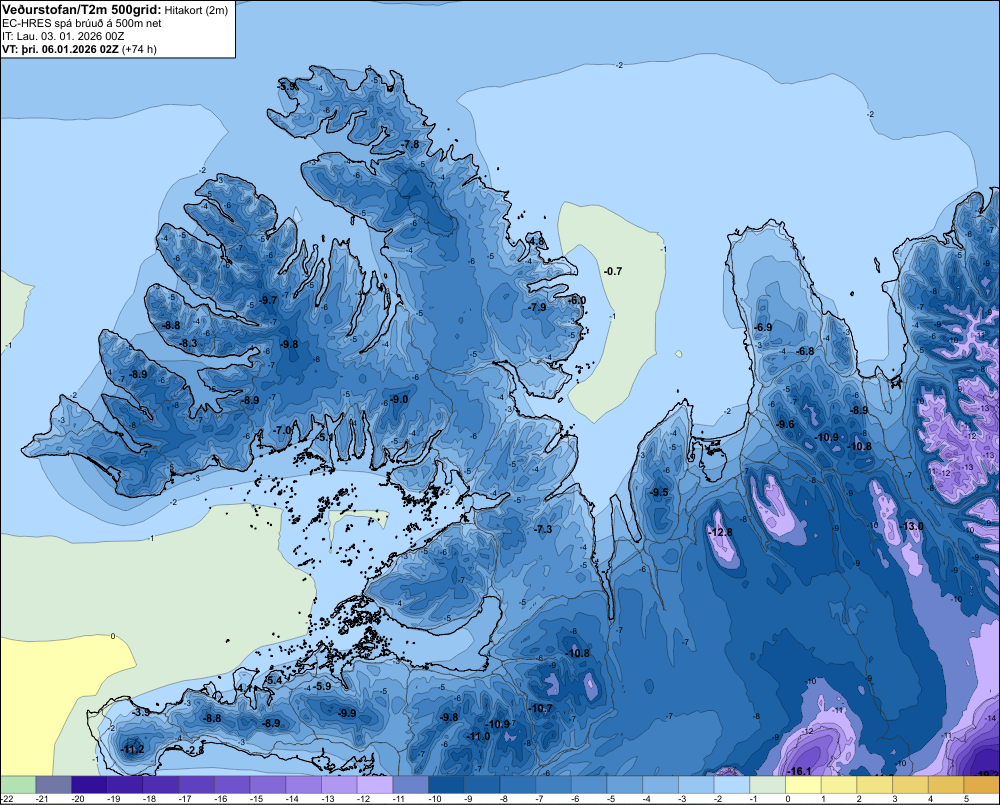Click the -9.9 temperature value

[x=347, y=713]
